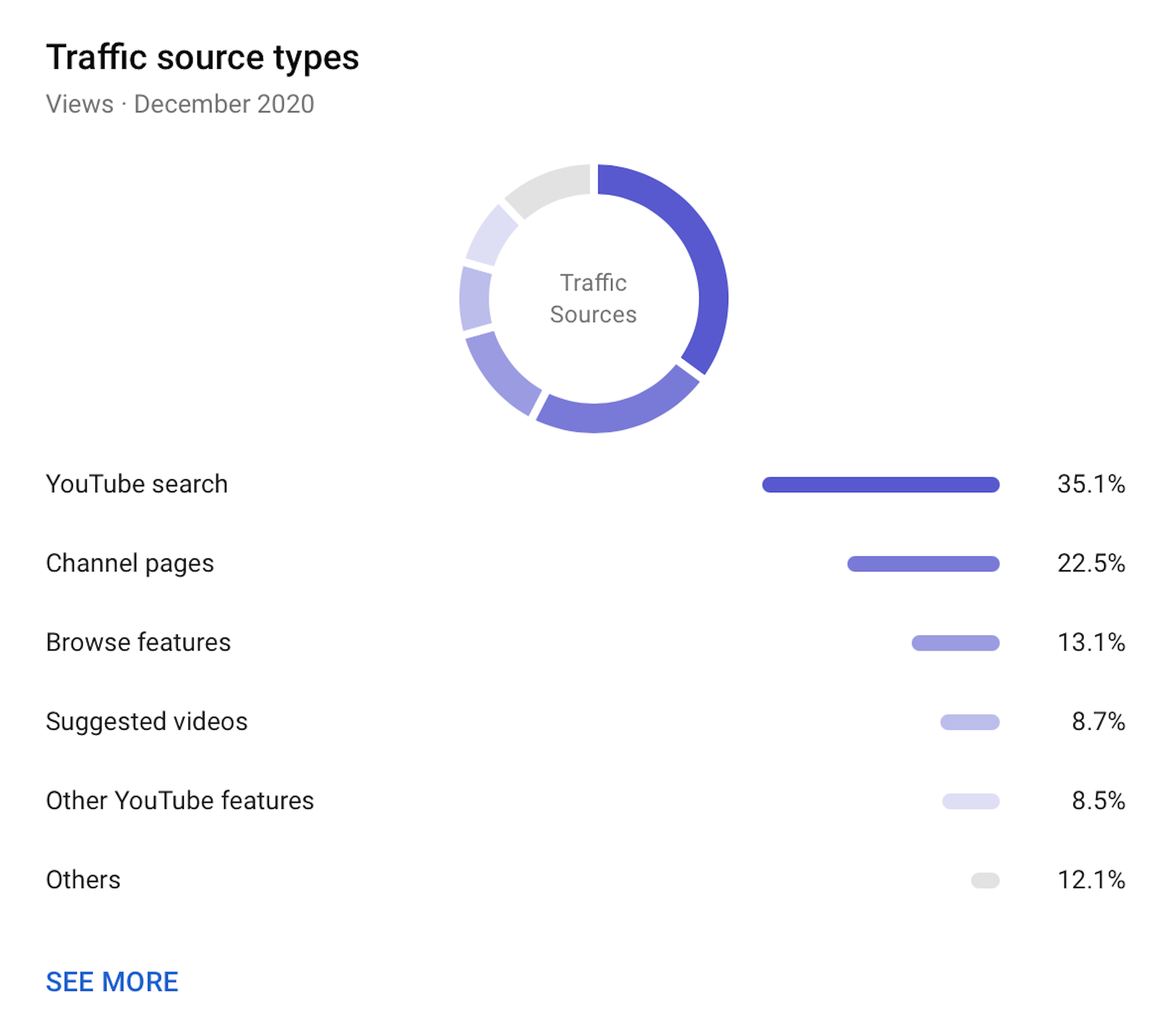This screenshot has height=1023, width=1176.
Task: Click the Others row label
Action: click(83, 880)
